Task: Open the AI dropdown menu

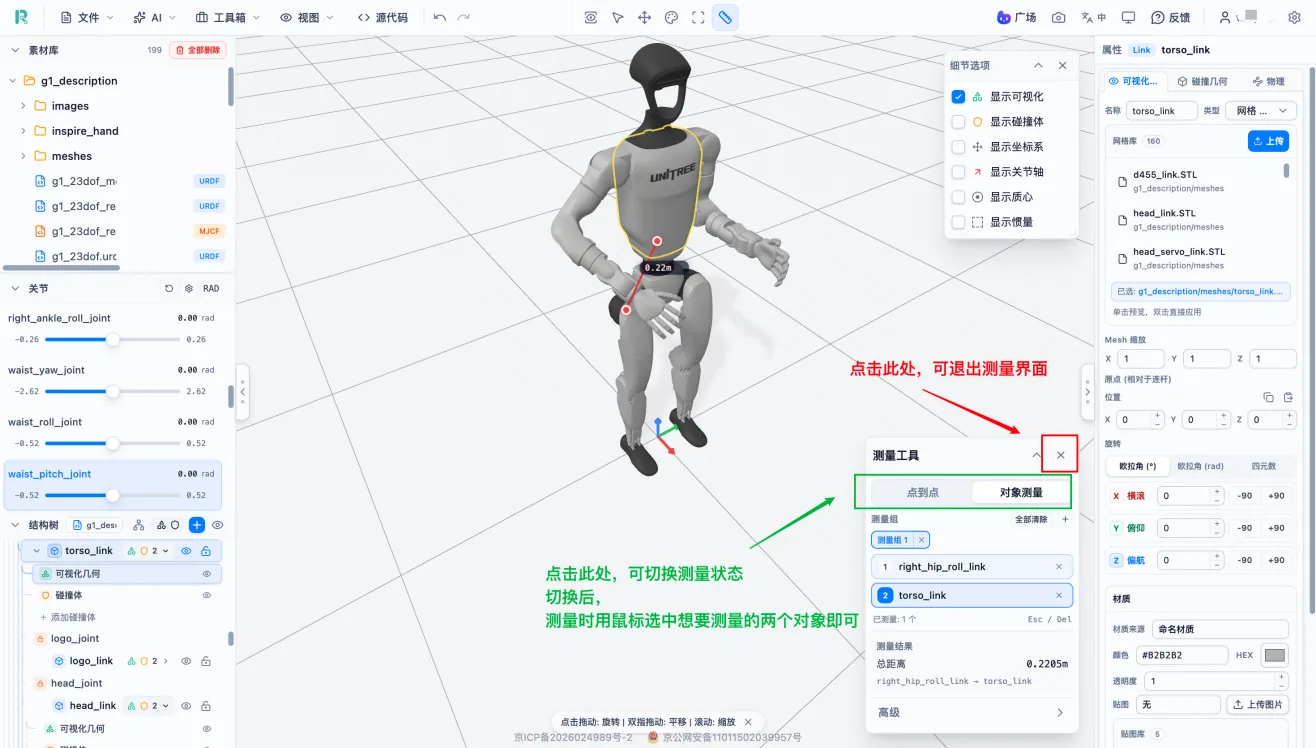Action: 154,17
